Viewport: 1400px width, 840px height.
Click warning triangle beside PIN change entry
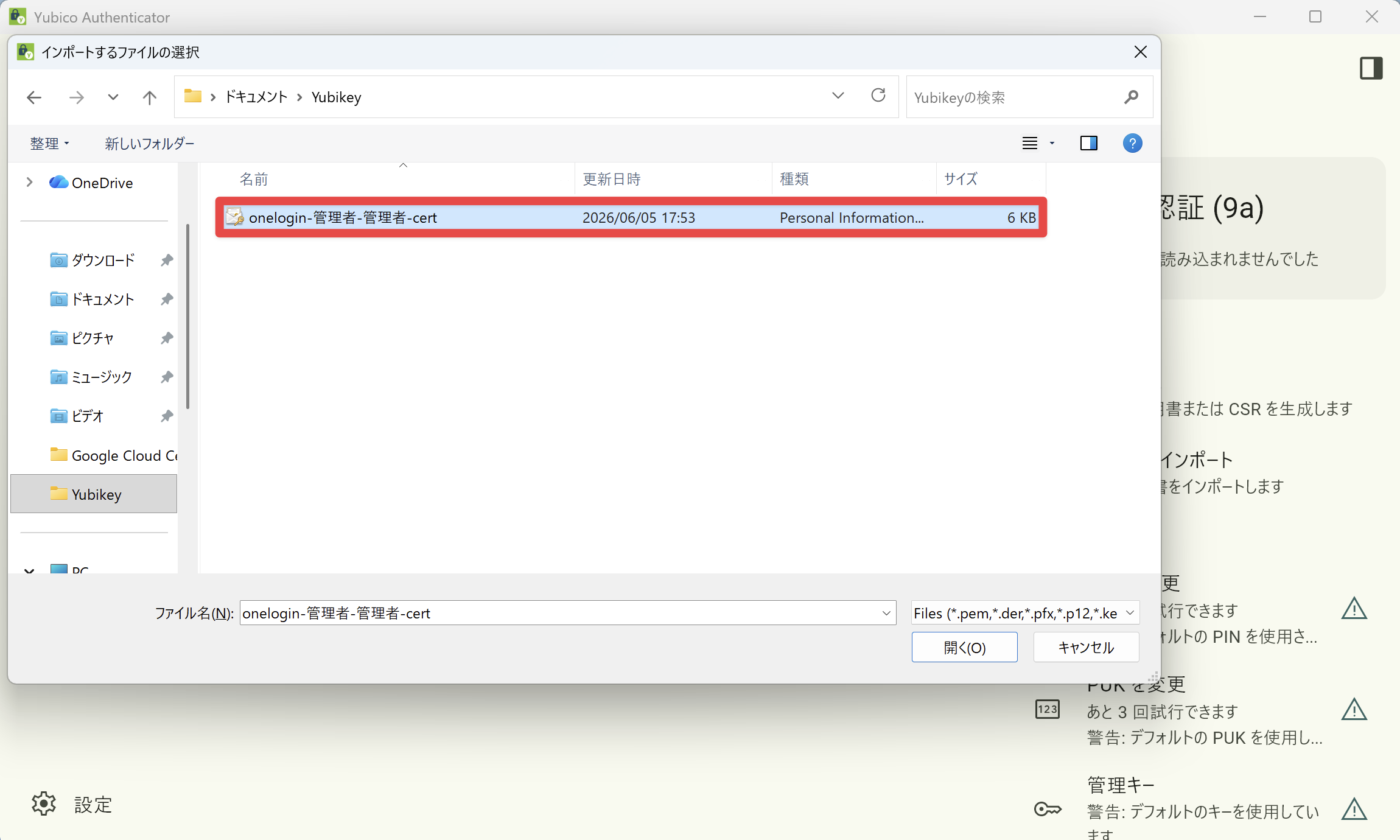coord(1354,608)
